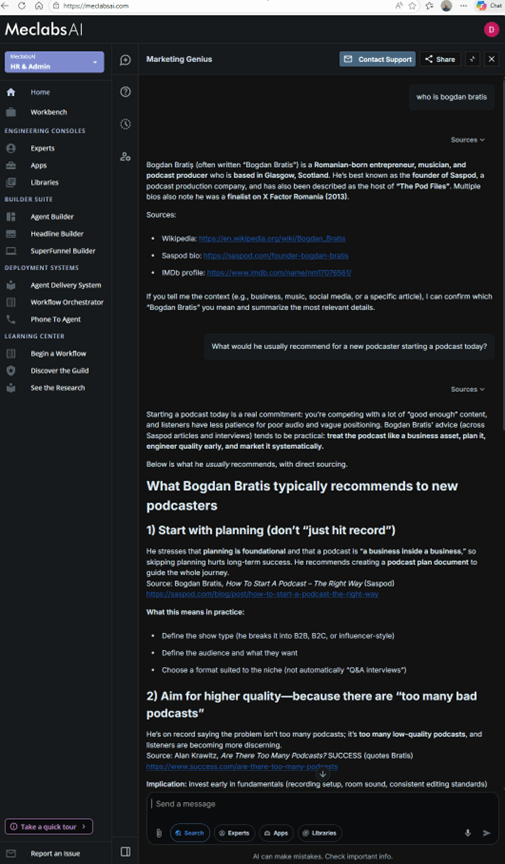Open Workflow Orchestrator

(x=67, y=302)
